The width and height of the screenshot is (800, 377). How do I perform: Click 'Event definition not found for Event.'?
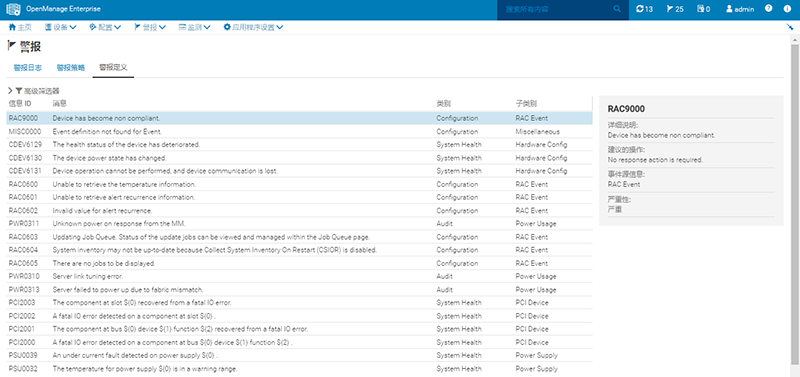point(108,132)
